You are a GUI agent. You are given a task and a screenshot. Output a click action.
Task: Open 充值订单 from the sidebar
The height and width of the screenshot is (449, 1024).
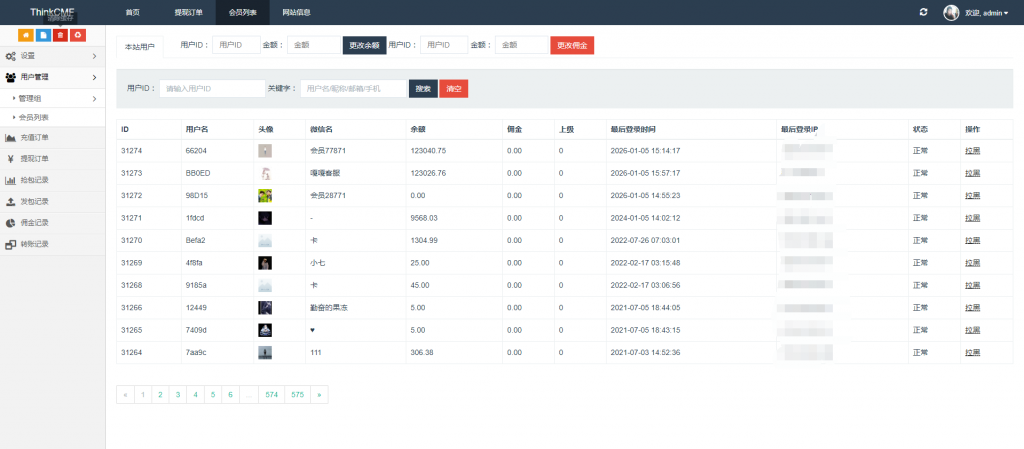tap(34, 138)
